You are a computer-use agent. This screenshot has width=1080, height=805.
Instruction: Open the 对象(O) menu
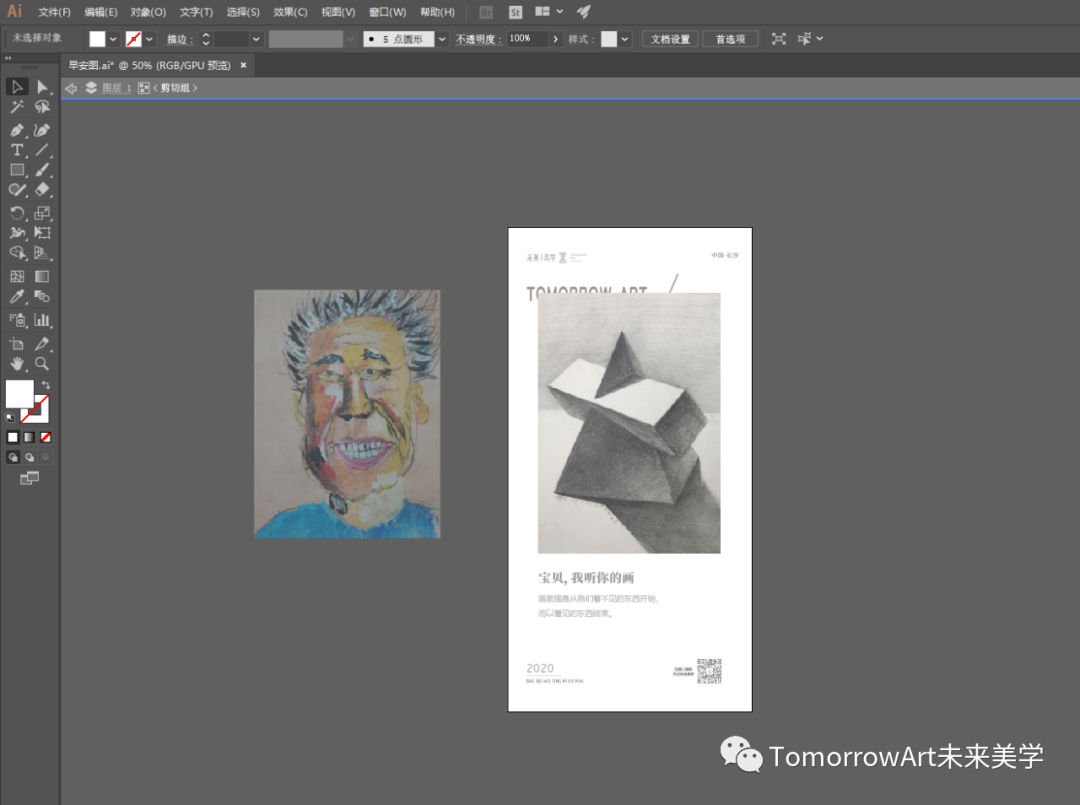148,12
